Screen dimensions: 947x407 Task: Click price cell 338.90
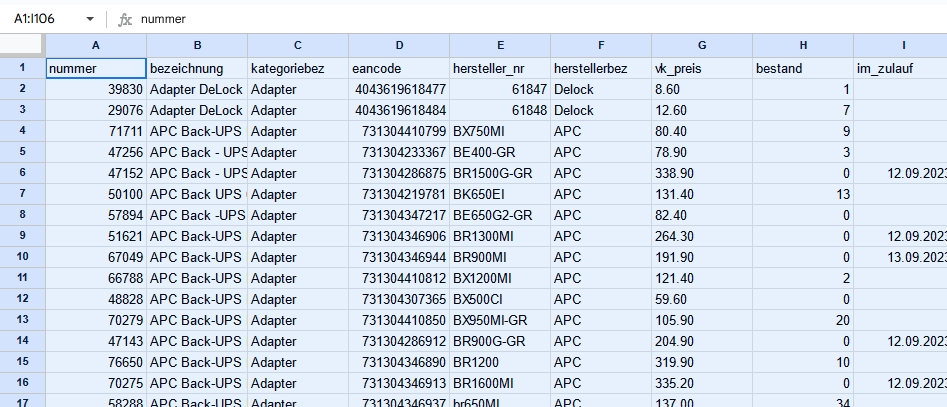pyautogui.click(x=702, y=173)
